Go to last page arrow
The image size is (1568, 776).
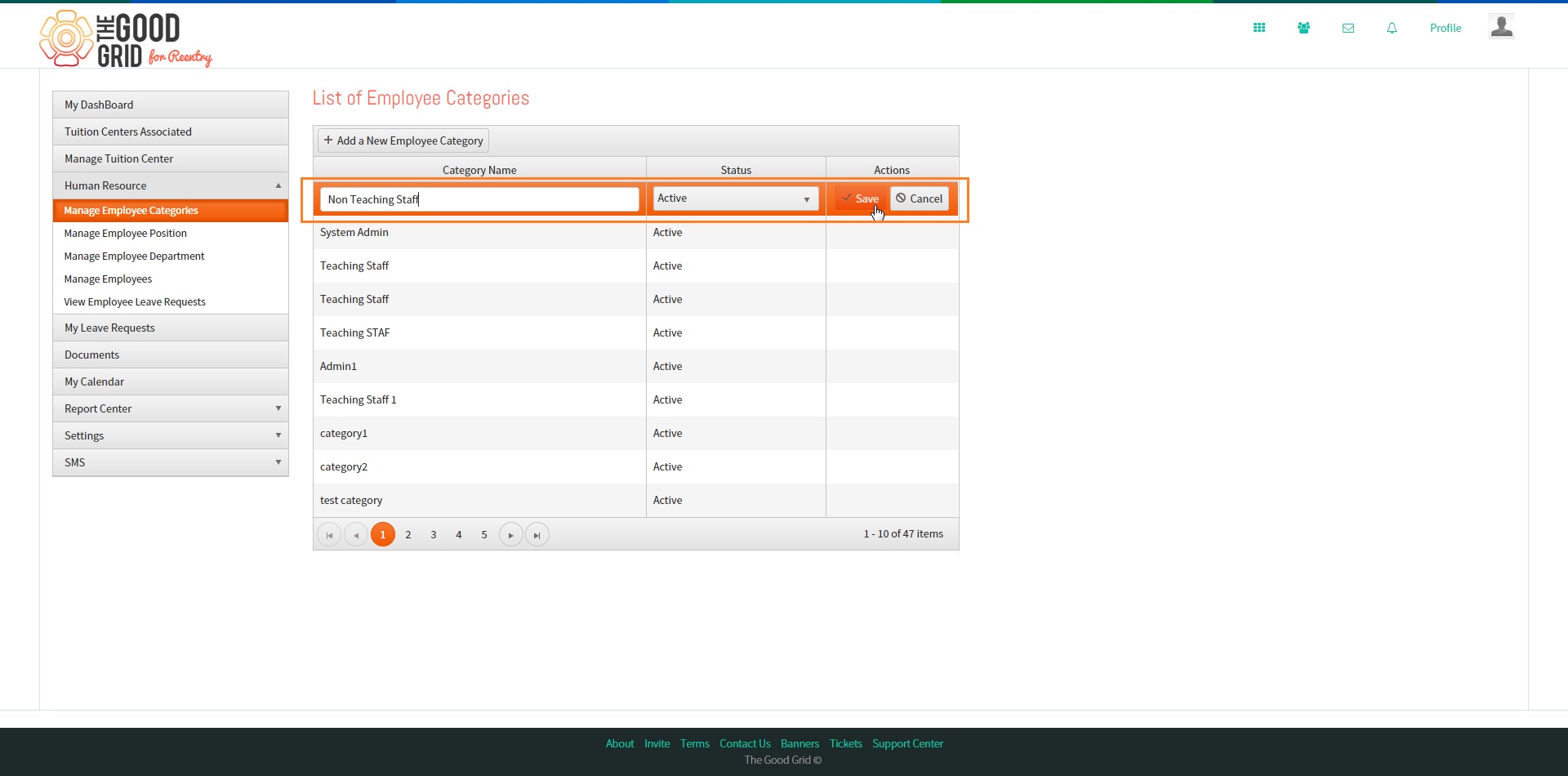(537, 535)
